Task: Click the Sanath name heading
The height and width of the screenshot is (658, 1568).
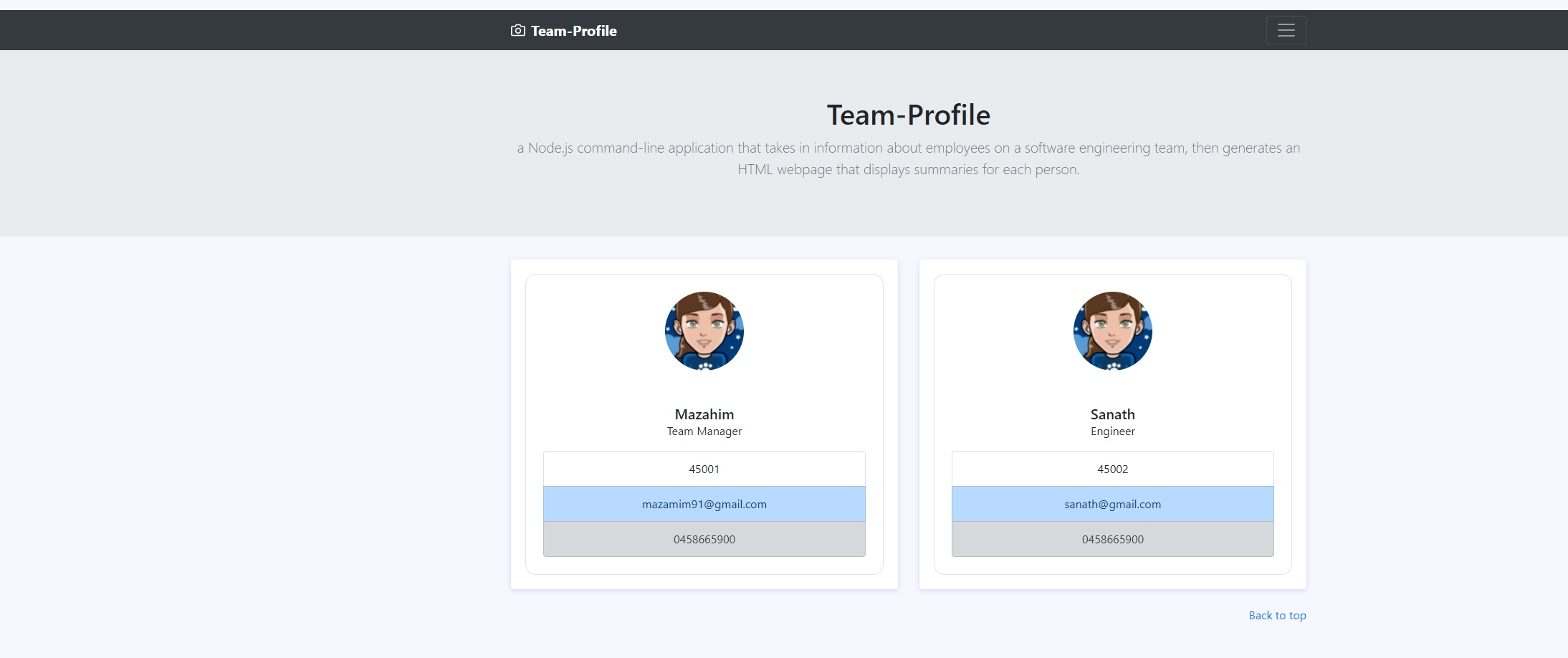Action: 1112,414
